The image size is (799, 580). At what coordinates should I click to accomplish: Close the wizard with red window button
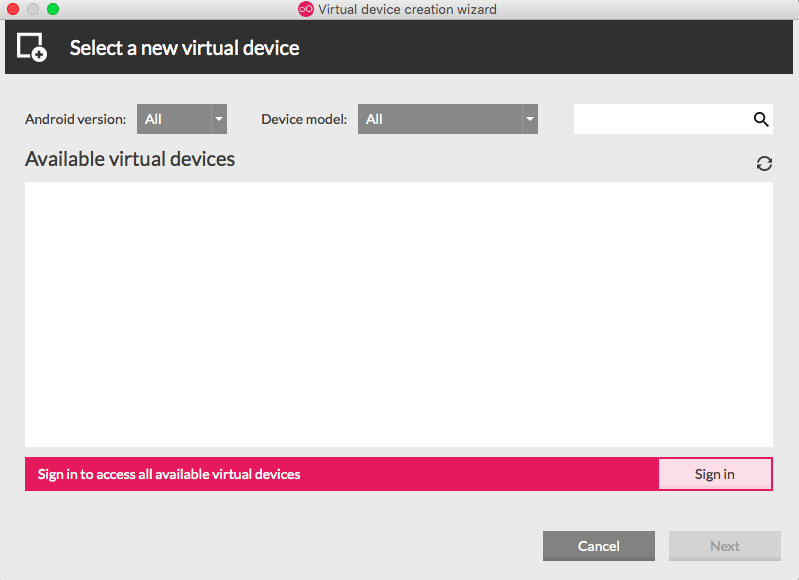coord(13,9)
